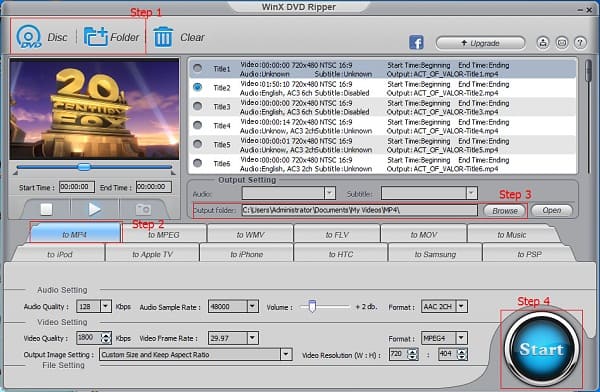Click the Volume slider handle
This screenshot has height=392, width=600.
(x=312, y=306)
